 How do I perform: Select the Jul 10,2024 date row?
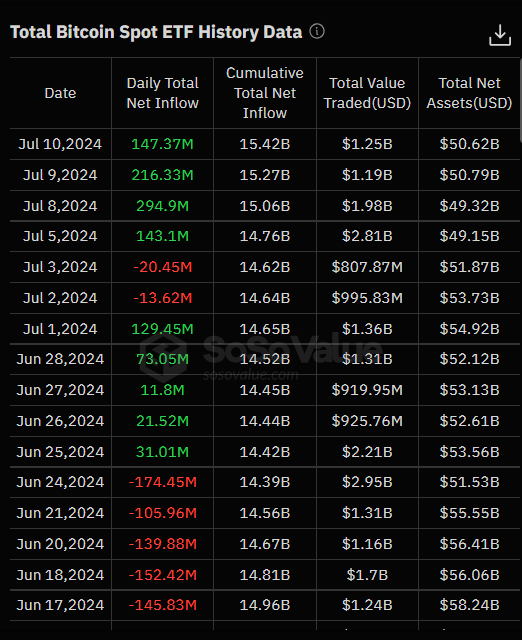60,144
